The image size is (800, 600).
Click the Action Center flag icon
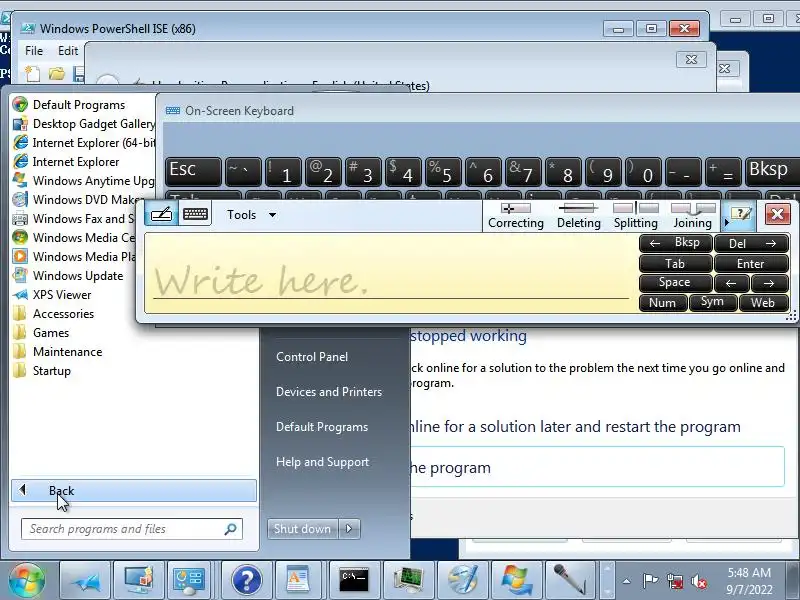[x=650, y=581]
